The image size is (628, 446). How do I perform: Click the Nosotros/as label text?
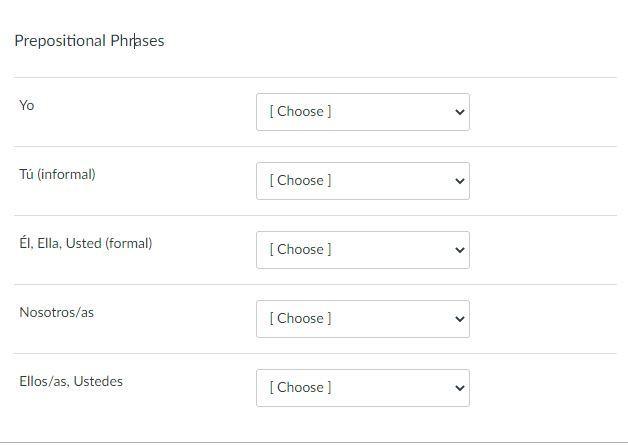(56, 312)
